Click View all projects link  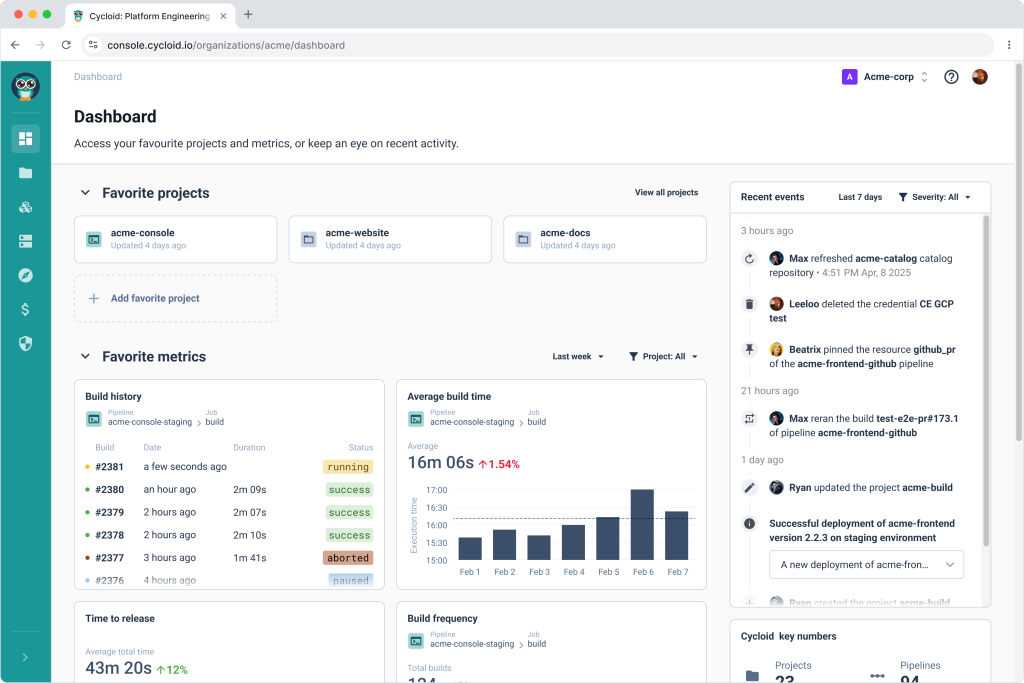point(666,192)
